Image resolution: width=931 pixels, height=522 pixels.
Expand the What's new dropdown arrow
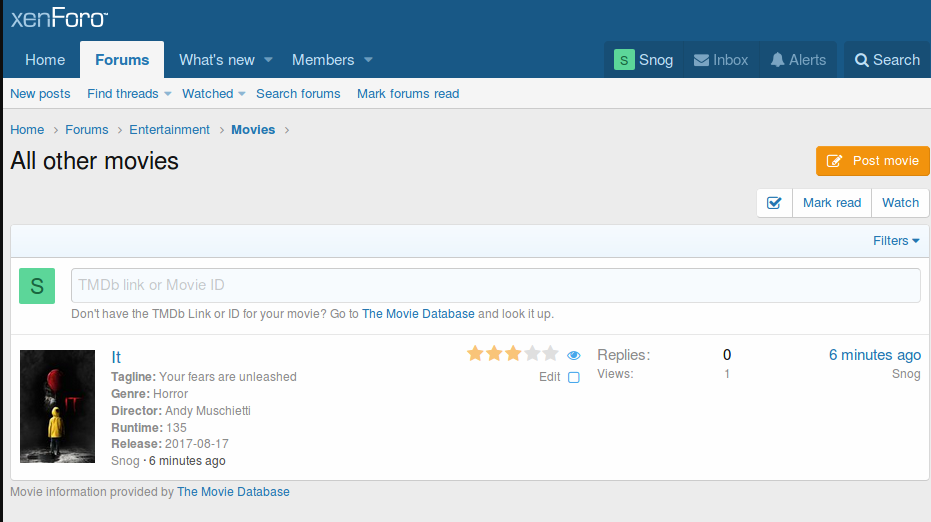pos(268,60)
